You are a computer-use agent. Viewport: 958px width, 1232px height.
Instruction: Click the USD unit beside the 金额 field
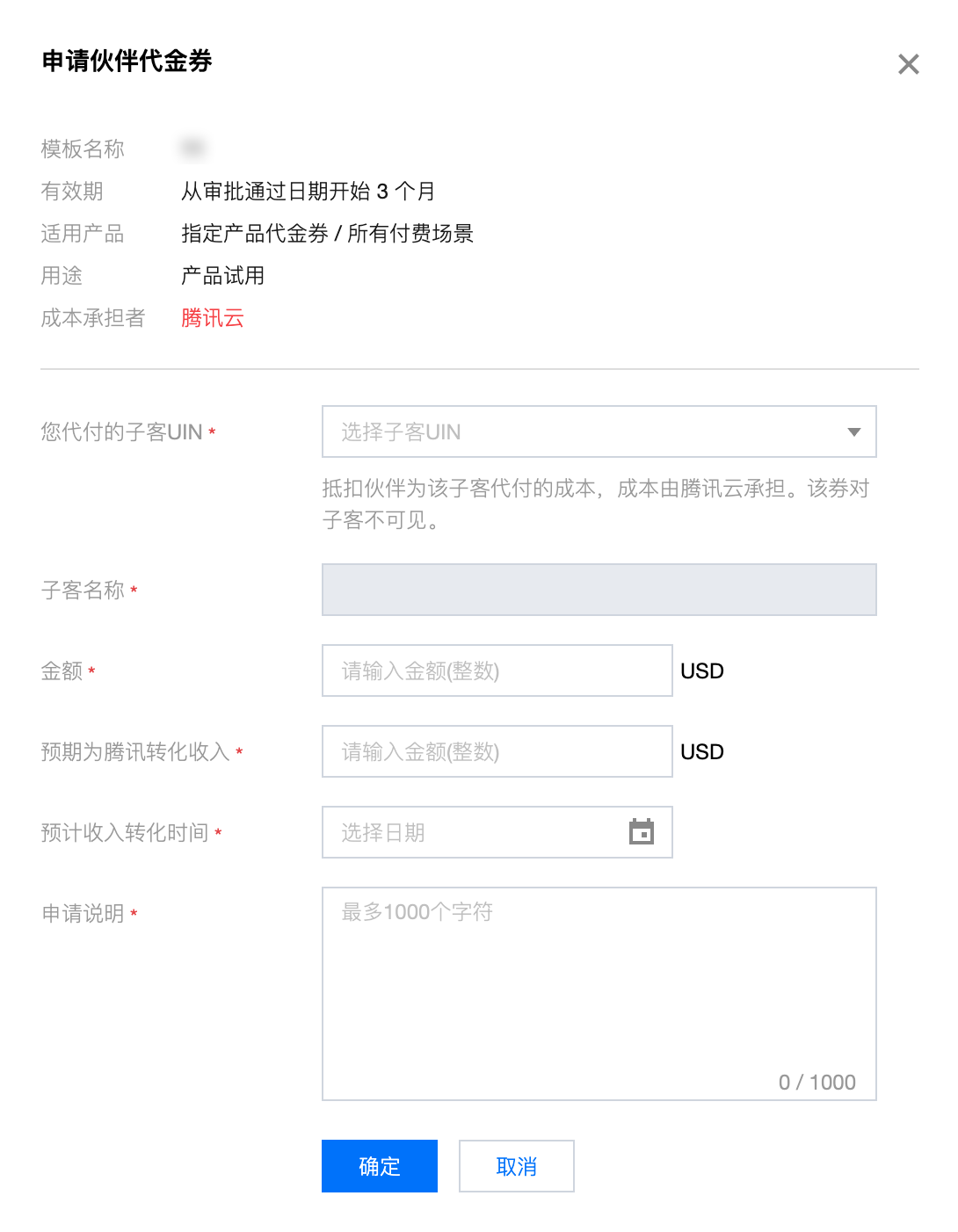[x=702, y=671]
